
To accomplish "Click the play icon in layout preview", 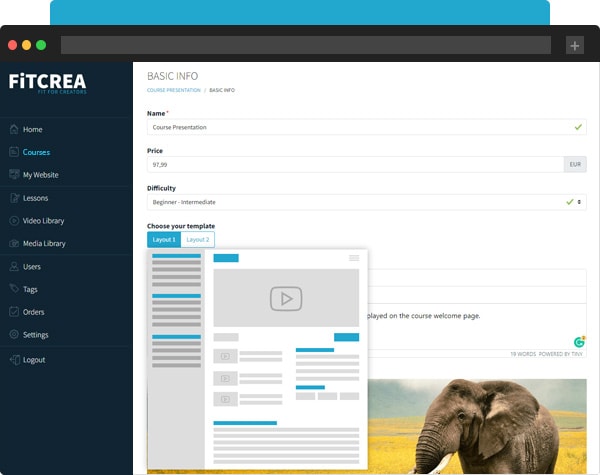I will [x=286, y=299].
